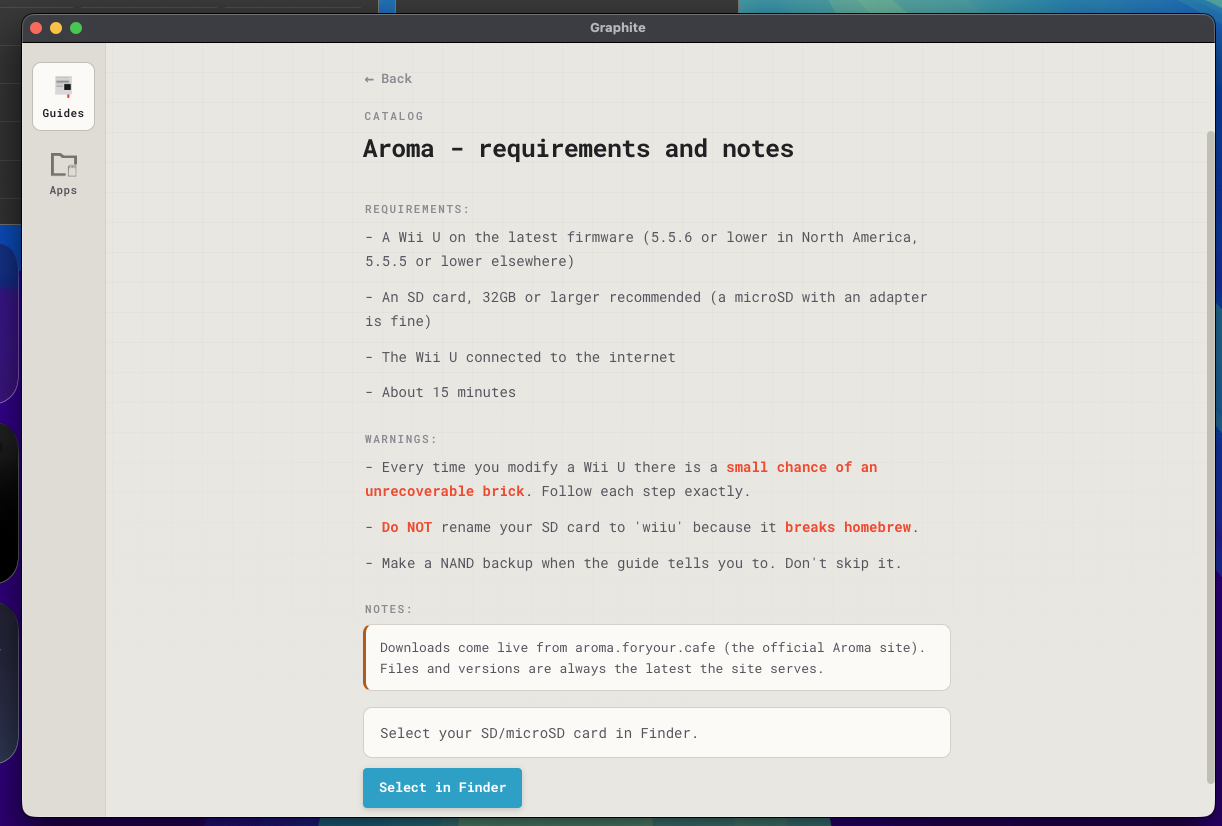The image size is (1222, 826).
Task: Click the SD card 32GB requirement line
Action: coord(646,309)
